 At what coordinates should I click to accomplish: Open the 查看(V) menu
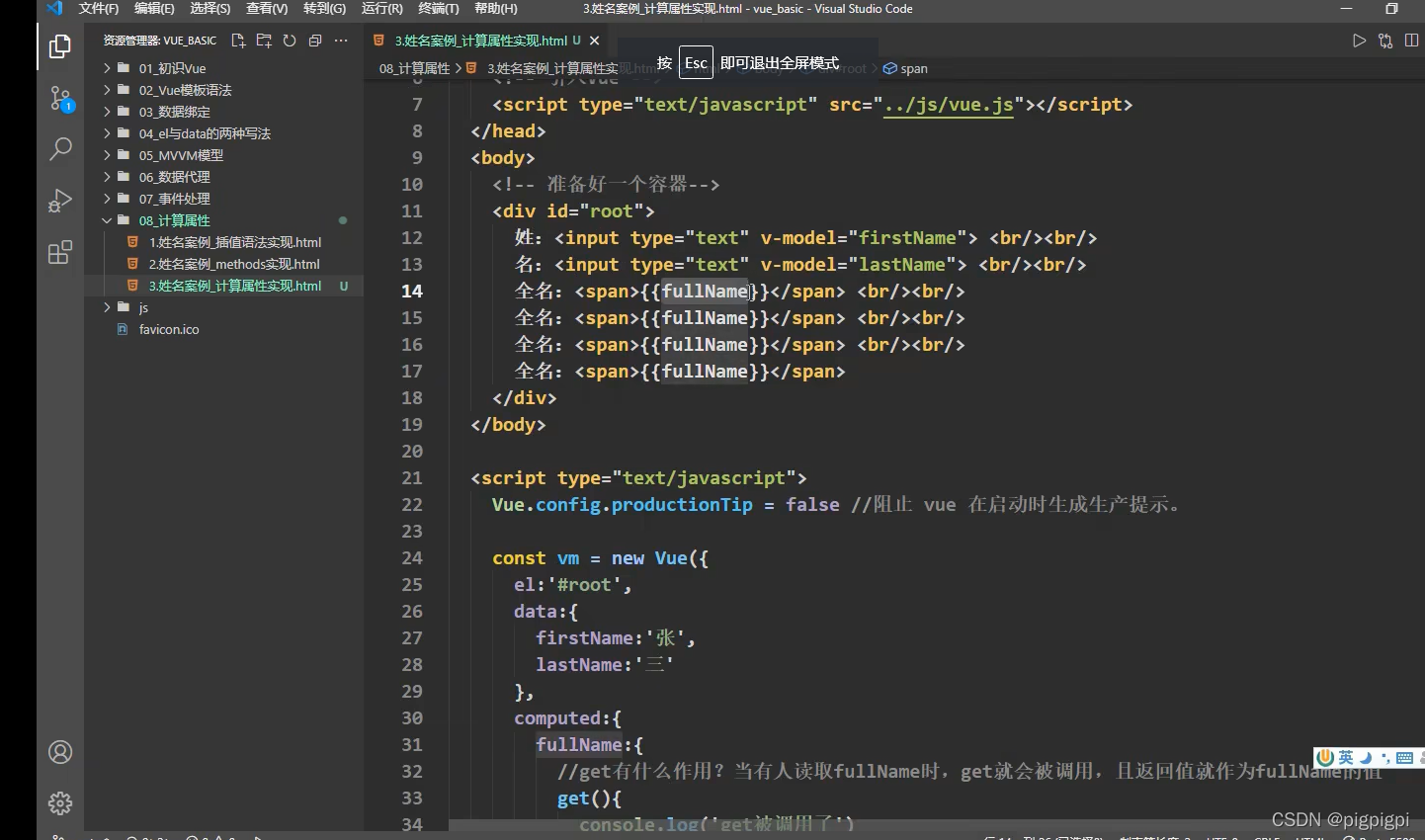point(267,9)
